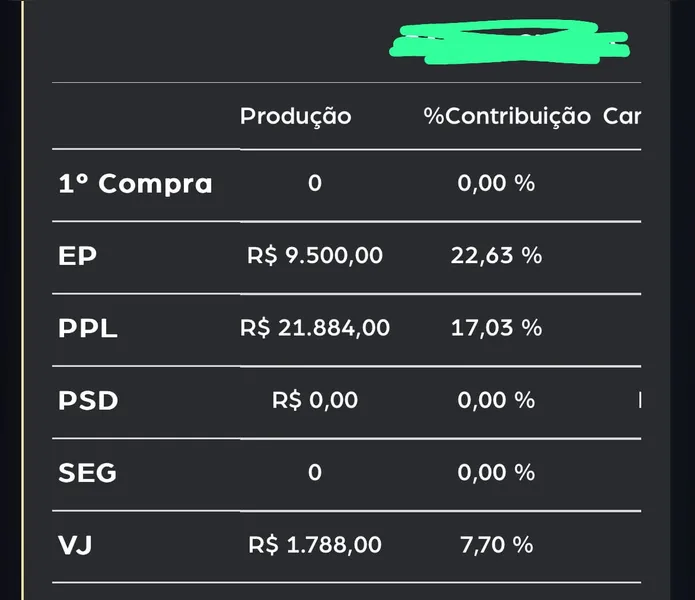This screenshot has height=600, width=695.
Task: Select the 1º Compra row label
Action: point(135,184)
